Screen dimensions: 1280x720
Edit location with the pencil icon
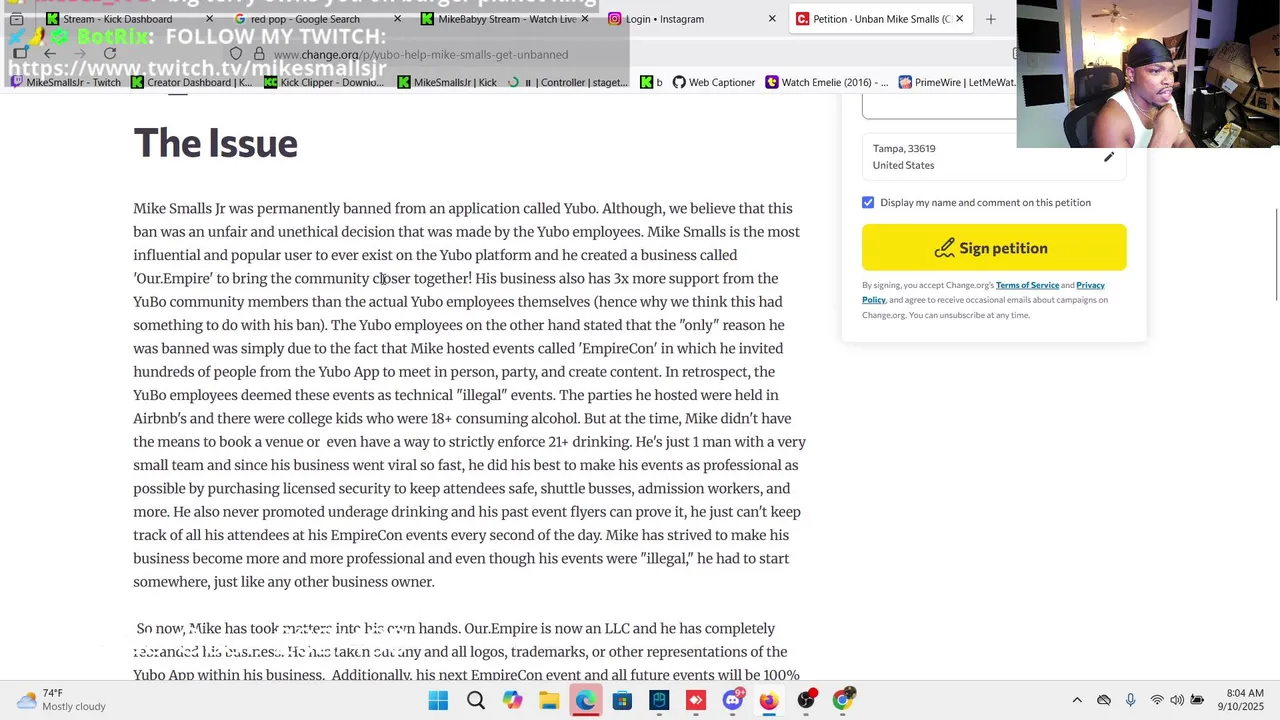pyautogui.click(x=1109, y=157)
